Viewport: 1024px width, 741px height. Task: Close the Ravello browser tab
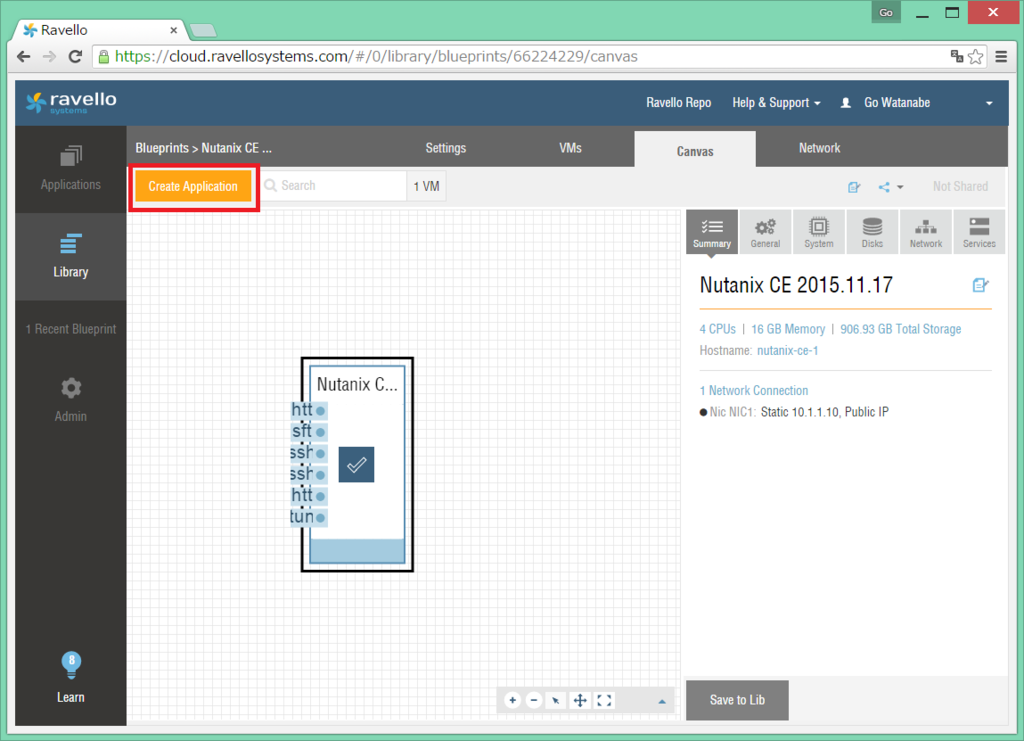[174, 30]
